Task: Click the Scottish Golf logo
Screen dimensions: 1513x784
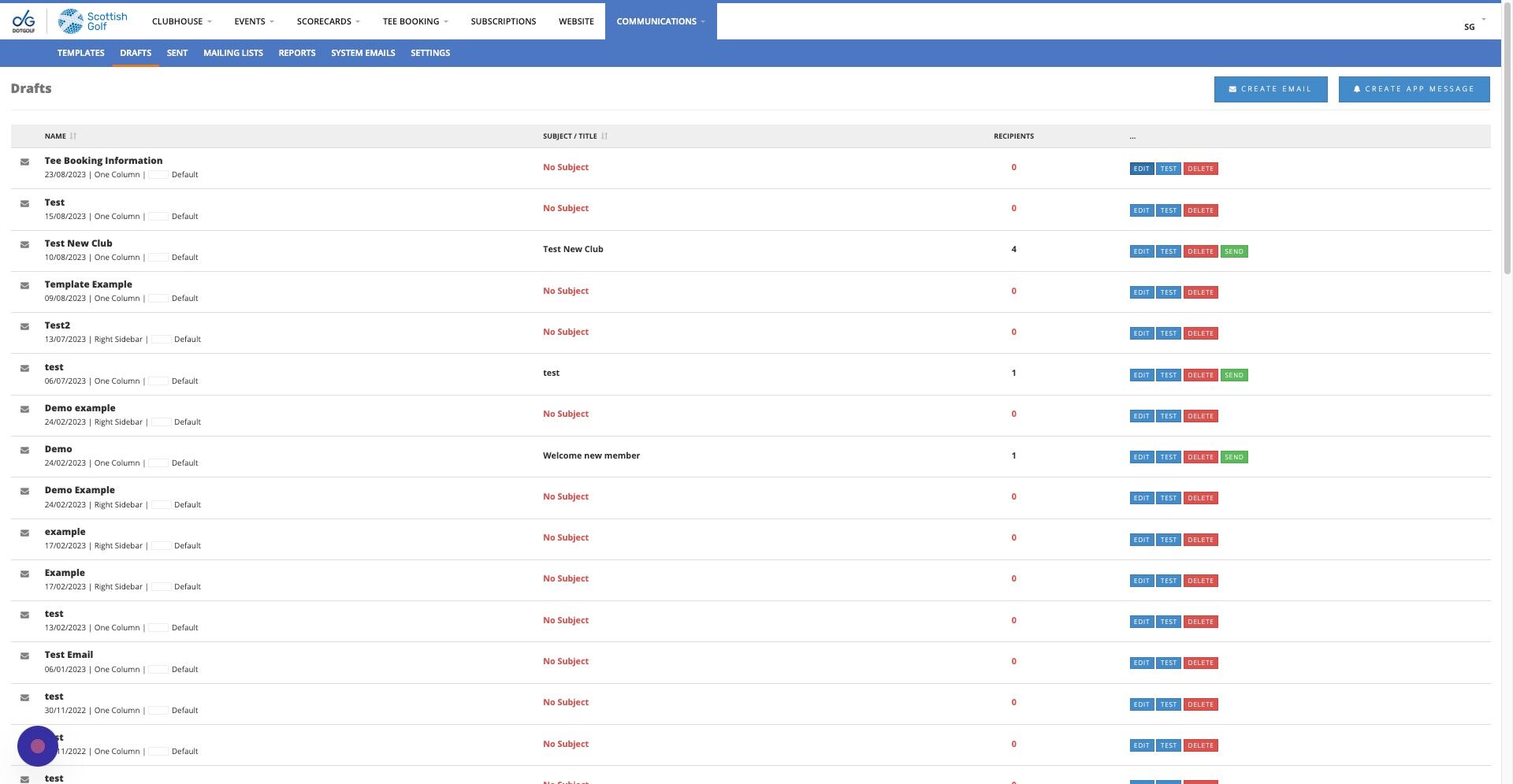Action: (92, 21)
